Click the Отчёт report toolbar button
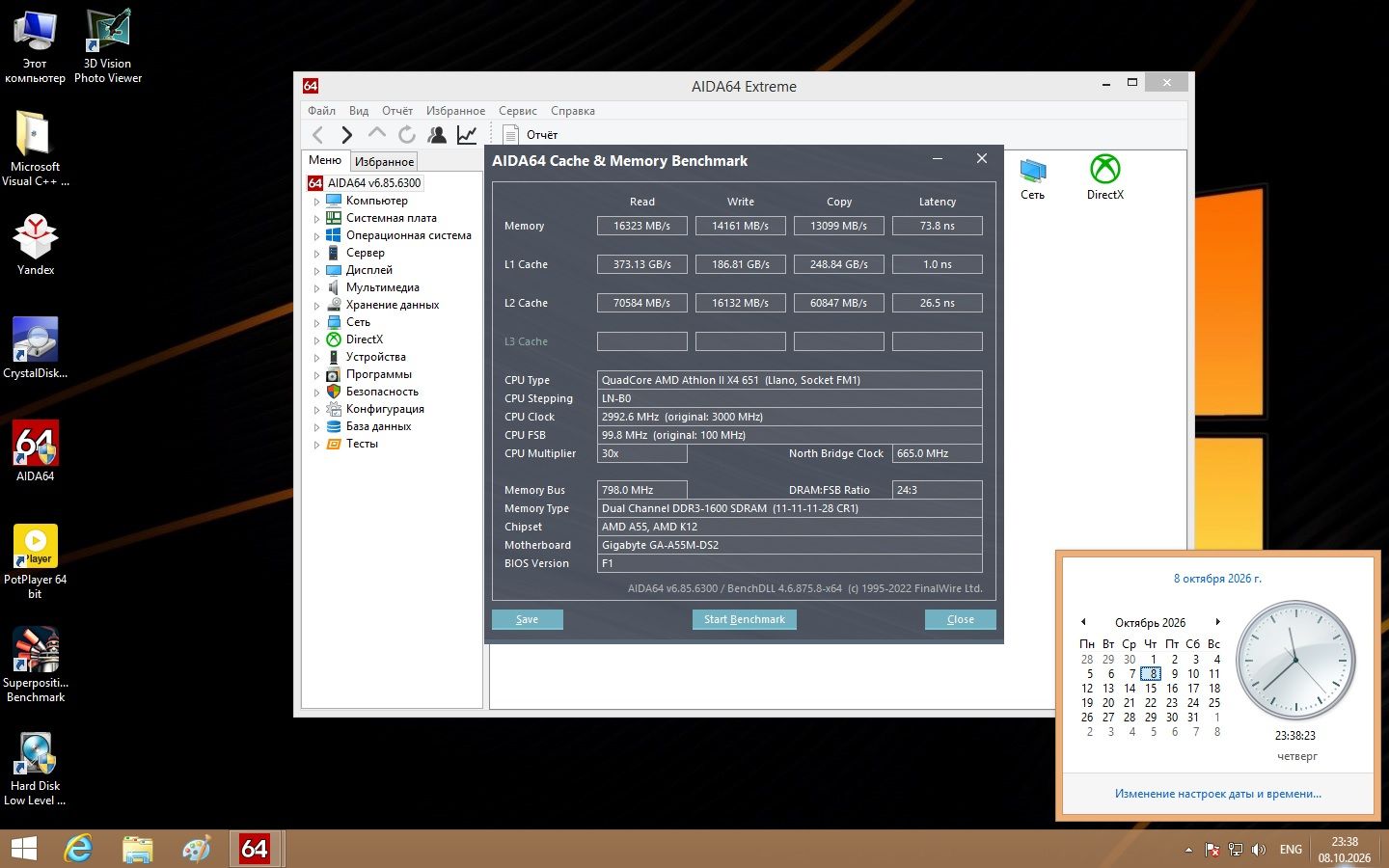 [x=531, y=135]
